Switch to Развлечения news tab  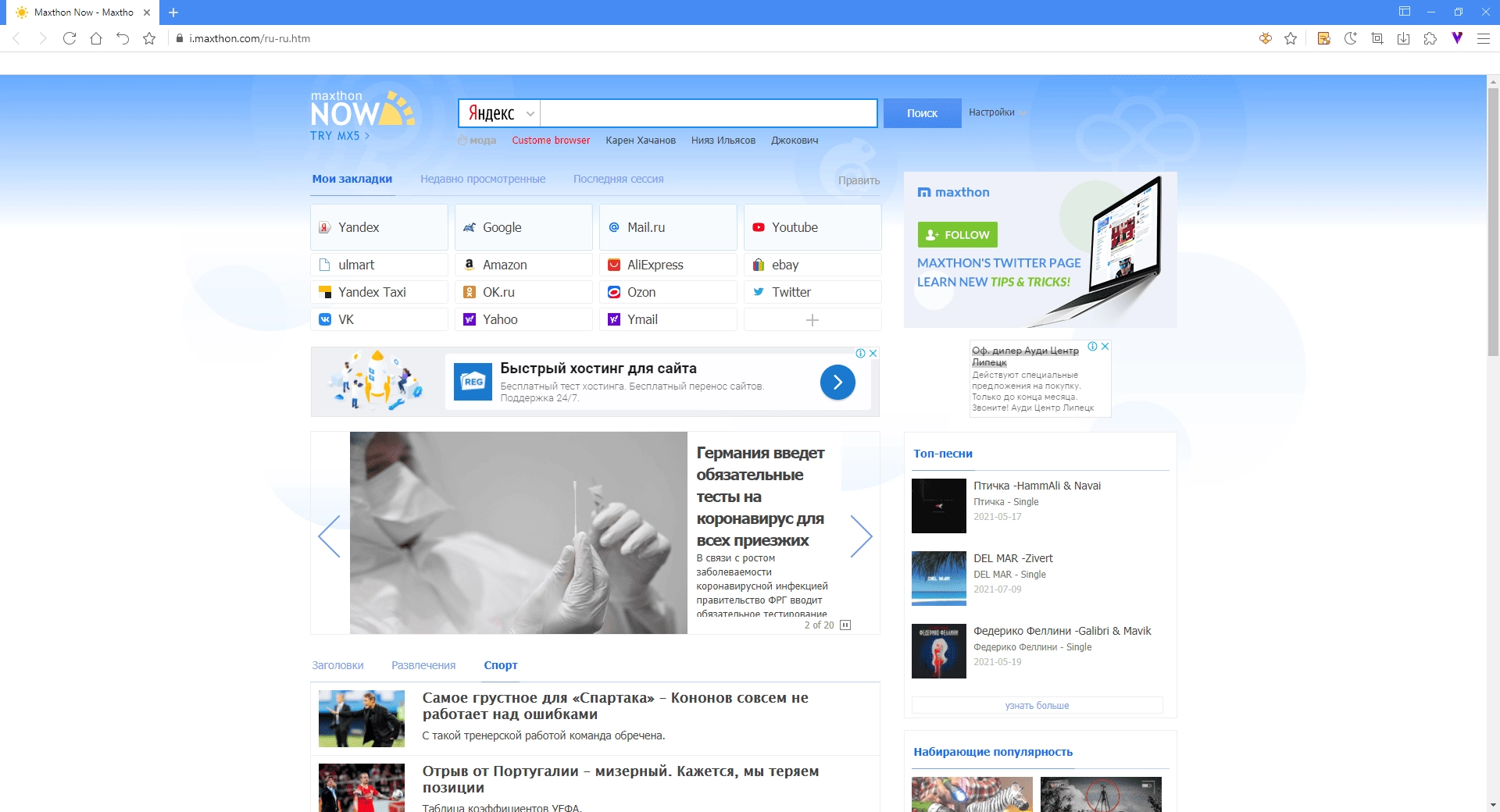[x=423, y=665]
